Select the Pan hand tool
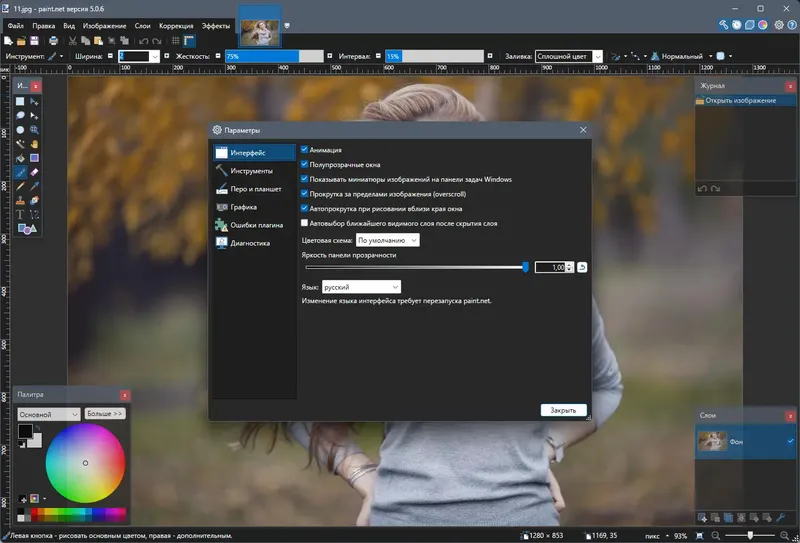This screenshot has height=543, width=800. coord(34,144)
